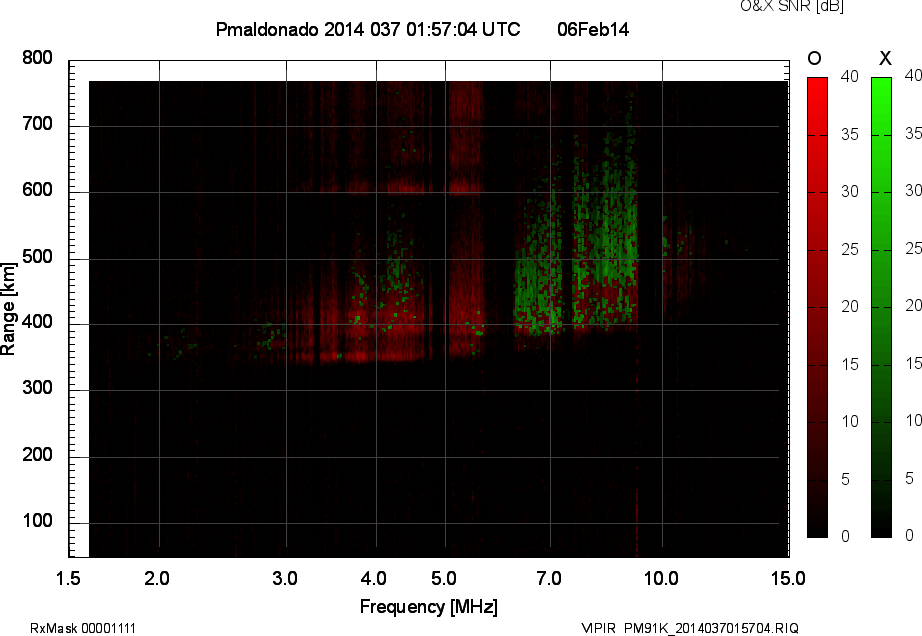Click the 5.0 frequency tick label
This screenshot has width=922, height=636.
pos(444,578)
